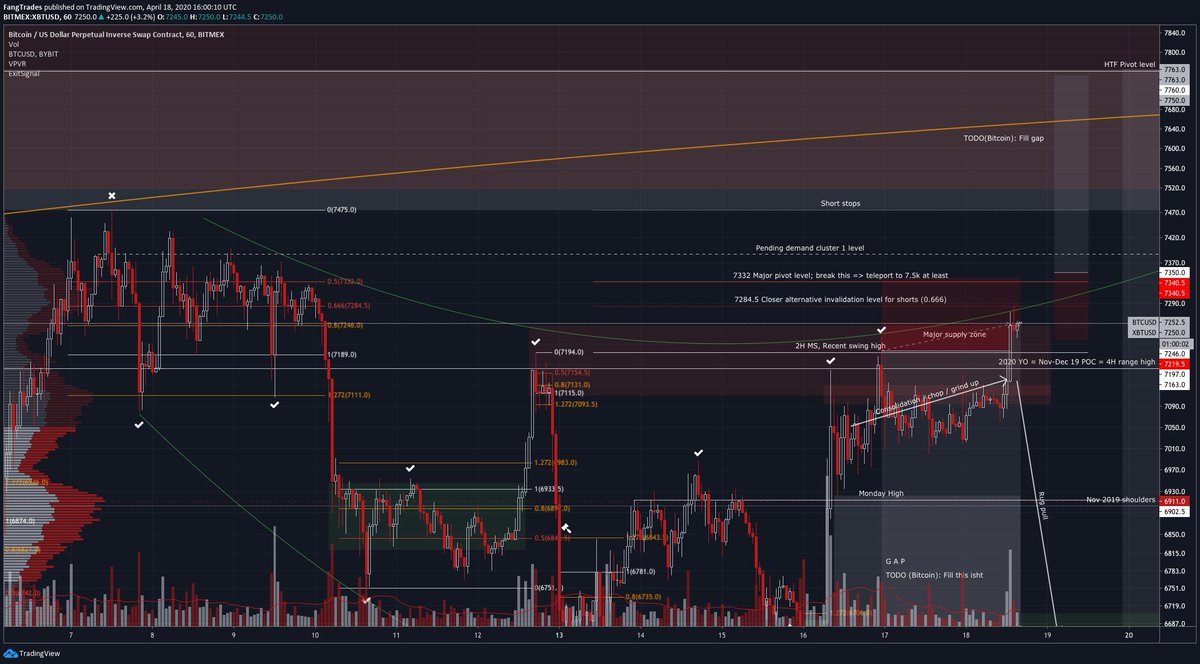Click the Rug pull label on the arrow

(1041, 504)
